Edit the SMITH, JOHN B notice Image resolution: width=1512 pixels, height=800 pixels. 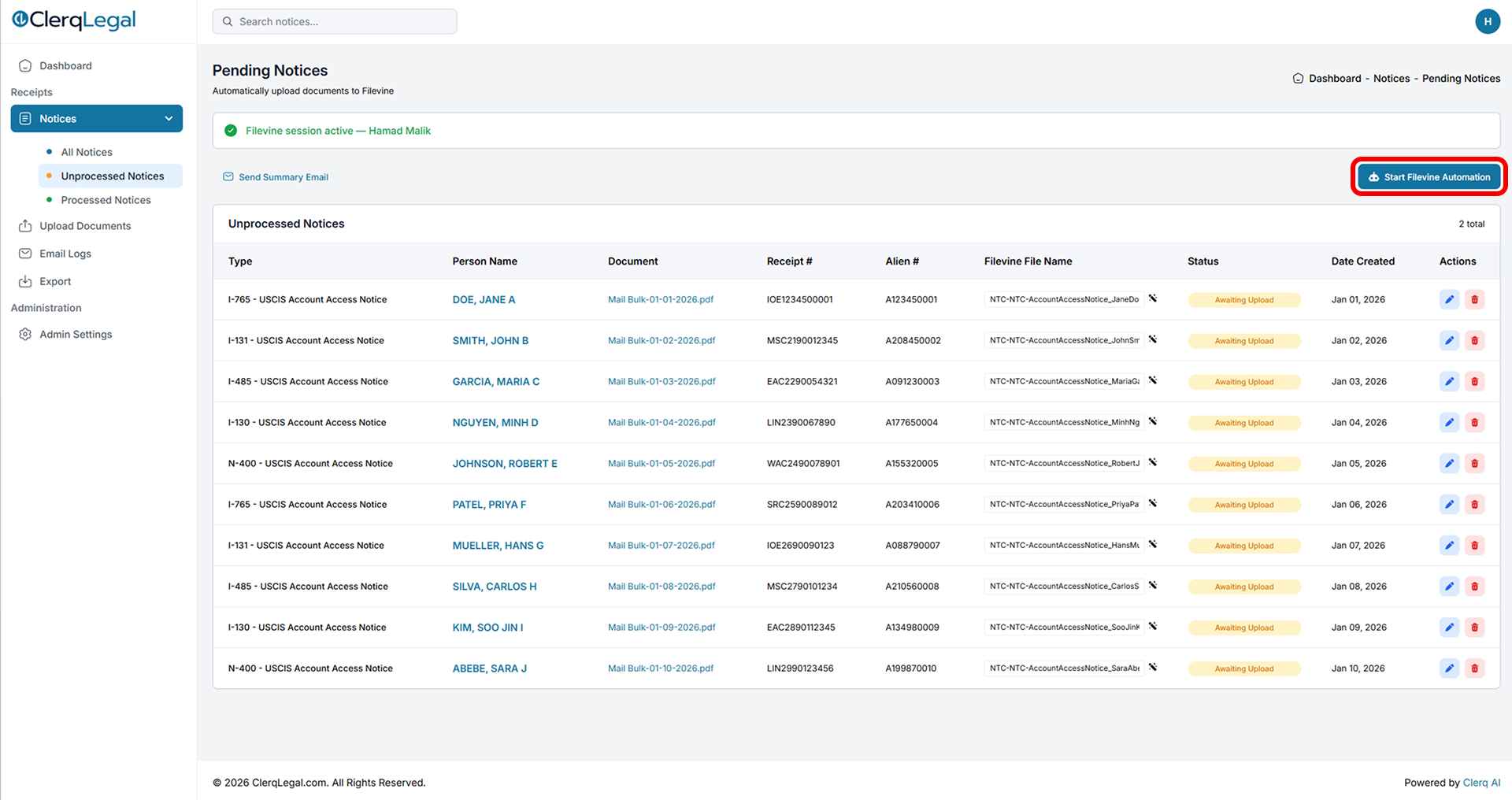click(x=1449, y=341)
